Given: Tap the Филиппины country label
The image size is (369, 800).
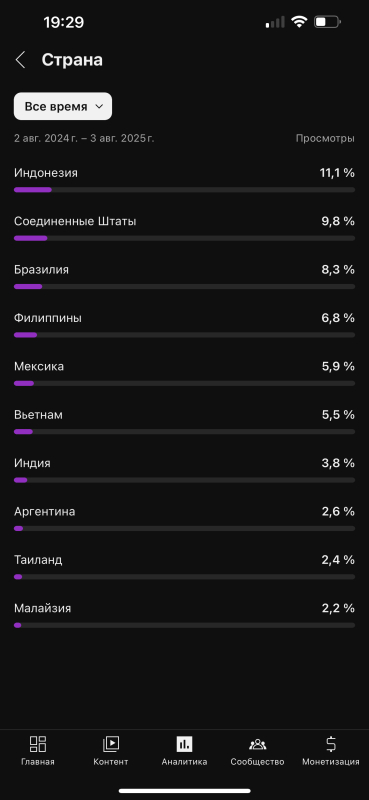Looking at the screenshot, I should 47,318.
